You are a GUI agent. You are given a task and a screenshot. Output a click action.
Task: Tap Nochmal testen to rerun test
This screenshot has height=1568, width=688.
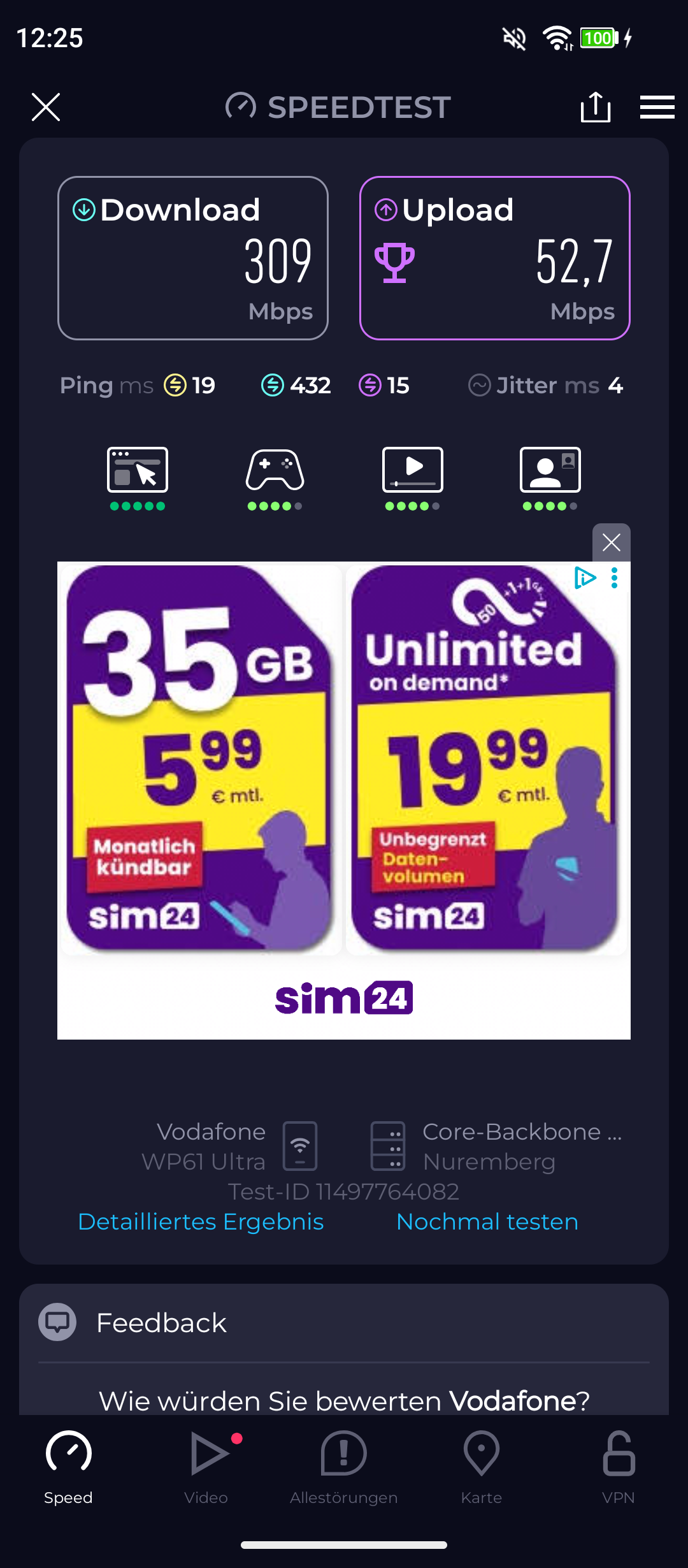(x=487, y=1221)
